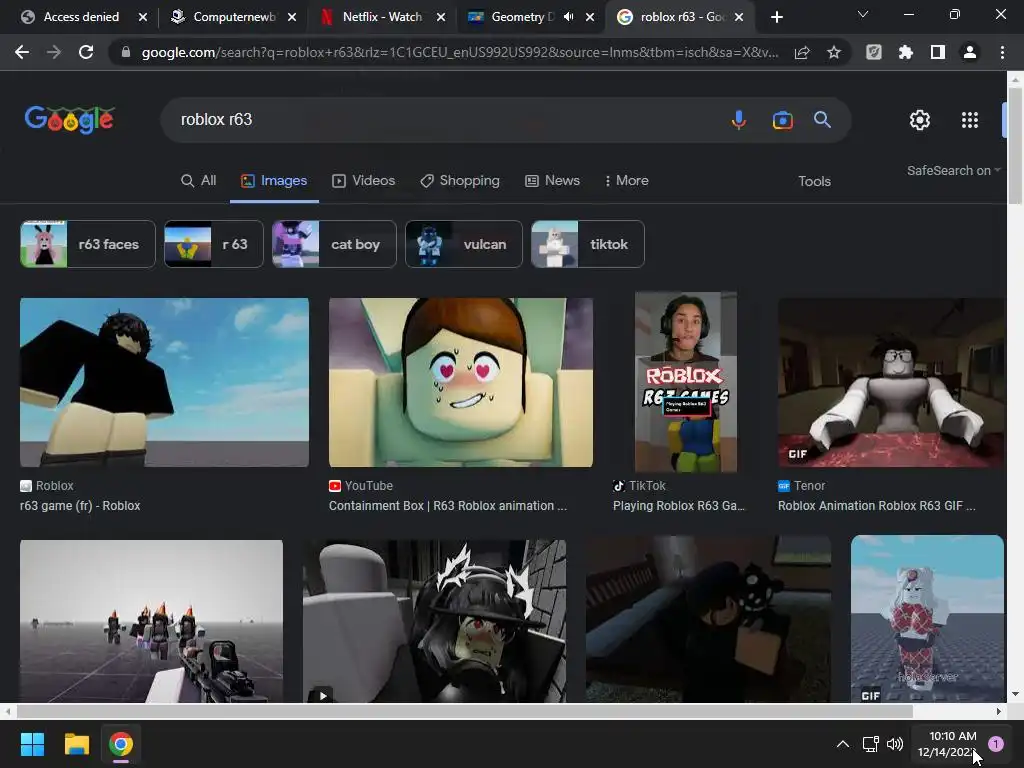Open the Playing Roblox R63 TikTok link

tap(679, 505)
